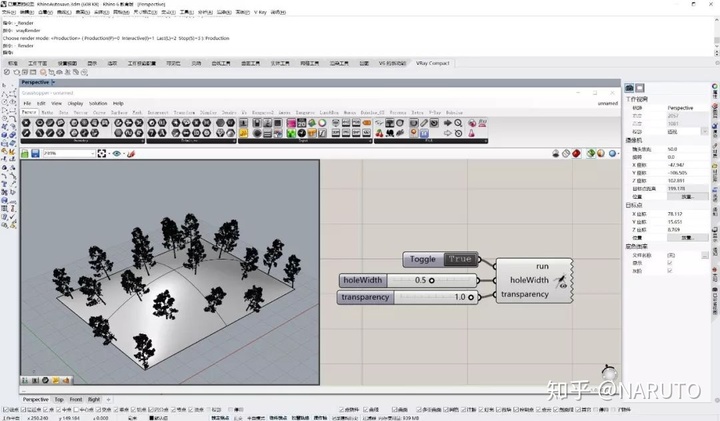Open the Grasshopper Solution menu

coord(98,103)
